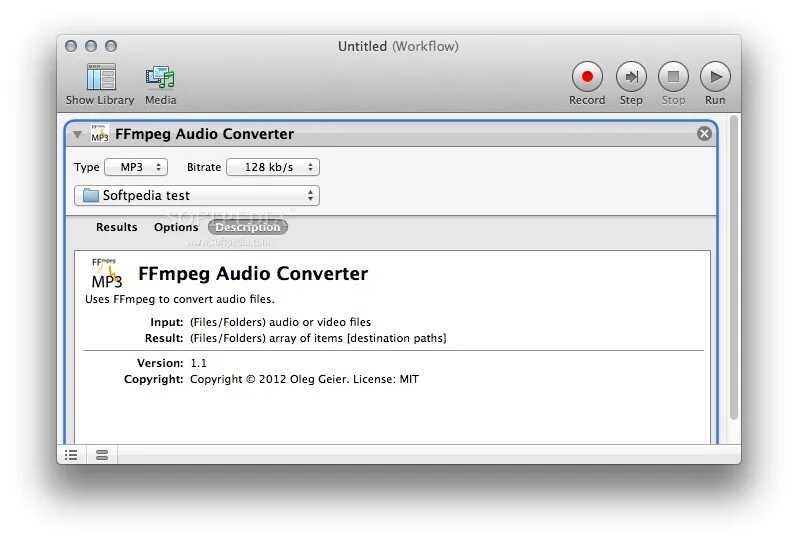The width and height of the screenshot is (798, 543).
Task: Open the Softpedia test folder dropdown
Action: [197, 196]
